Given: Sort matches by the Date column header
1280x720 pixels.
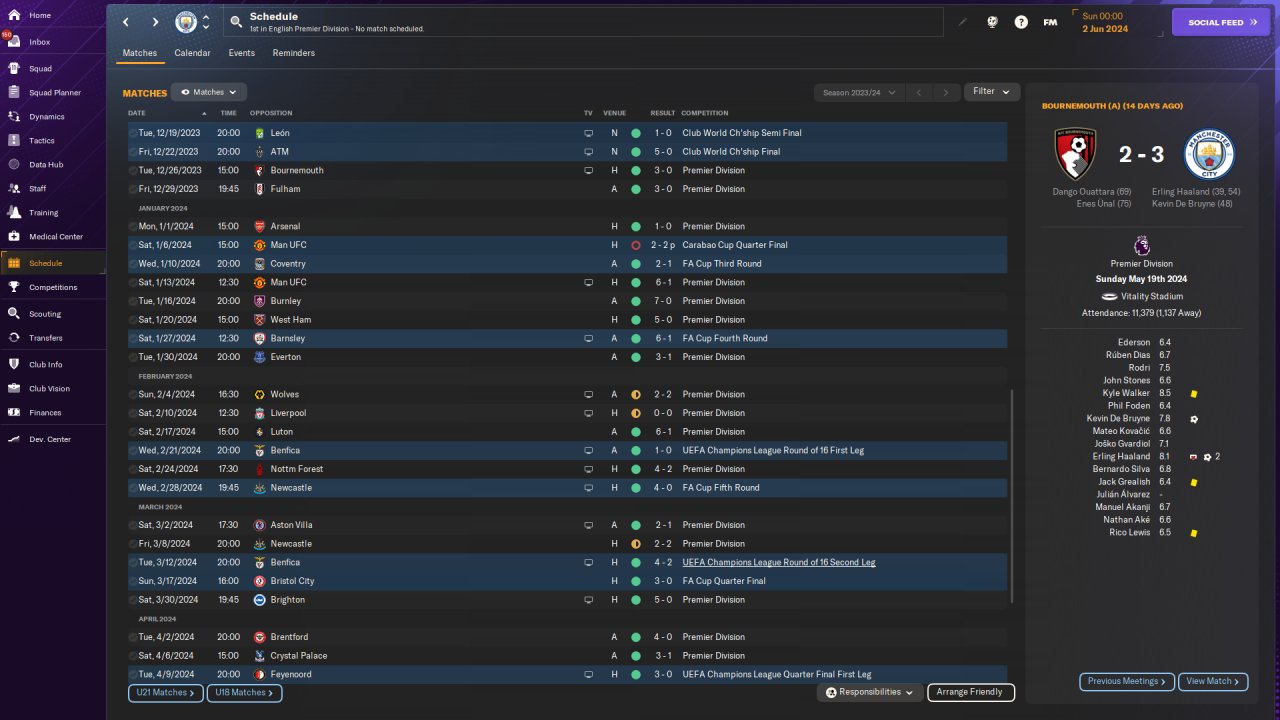Looking at the screenshot, I should [137, 113].
